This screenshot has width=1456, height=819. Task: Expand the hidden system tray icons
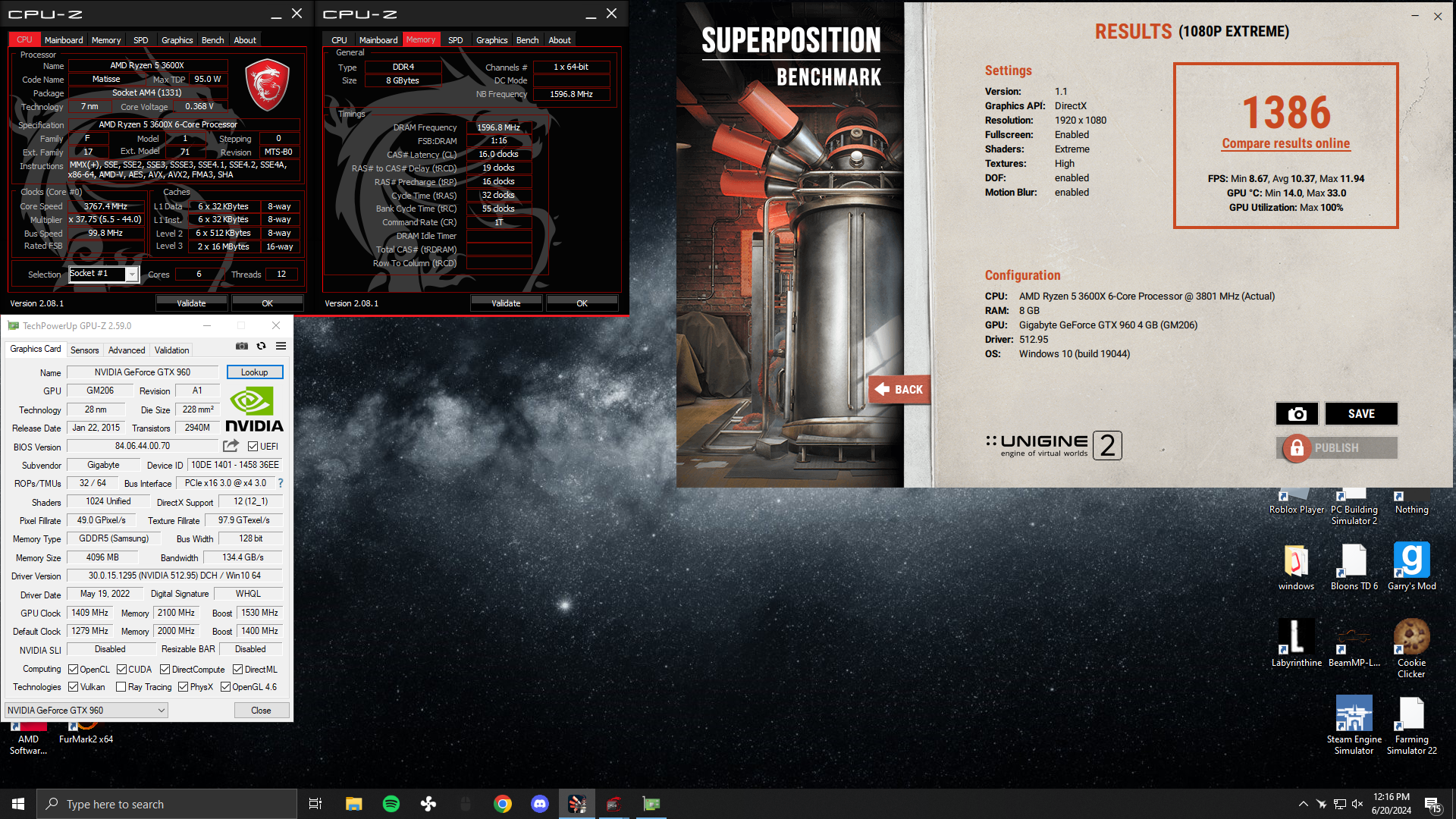(1303, 804)
